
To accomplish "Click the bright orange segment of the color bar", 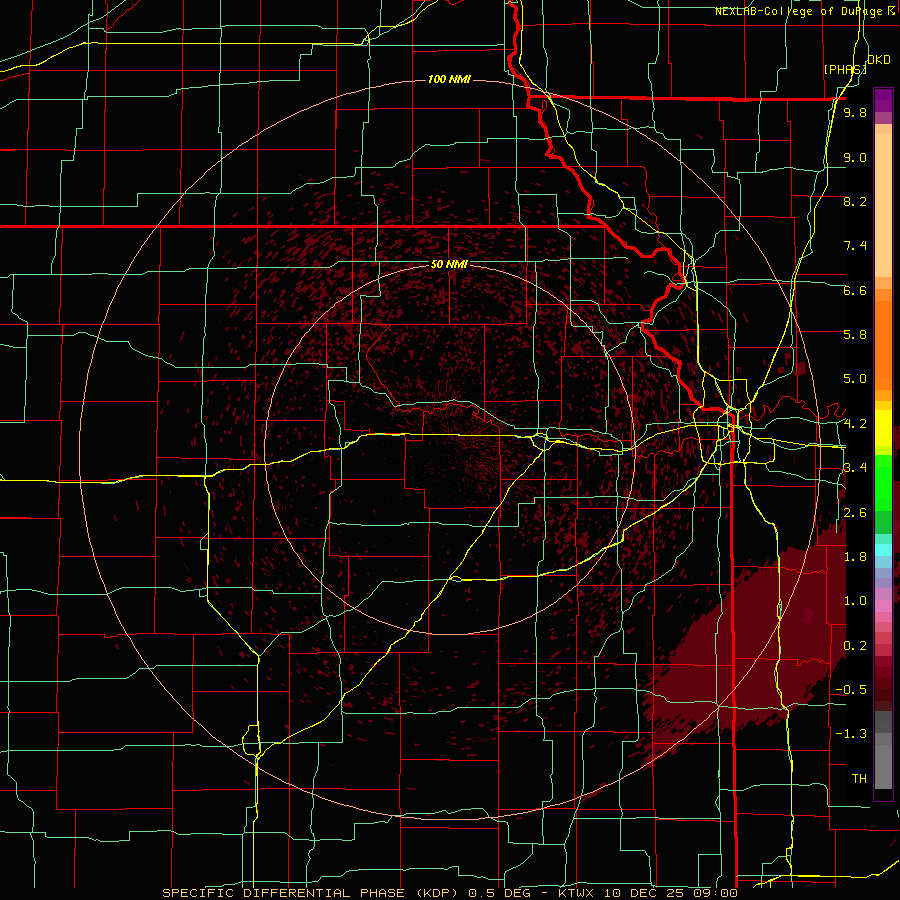I will [883, 344].
